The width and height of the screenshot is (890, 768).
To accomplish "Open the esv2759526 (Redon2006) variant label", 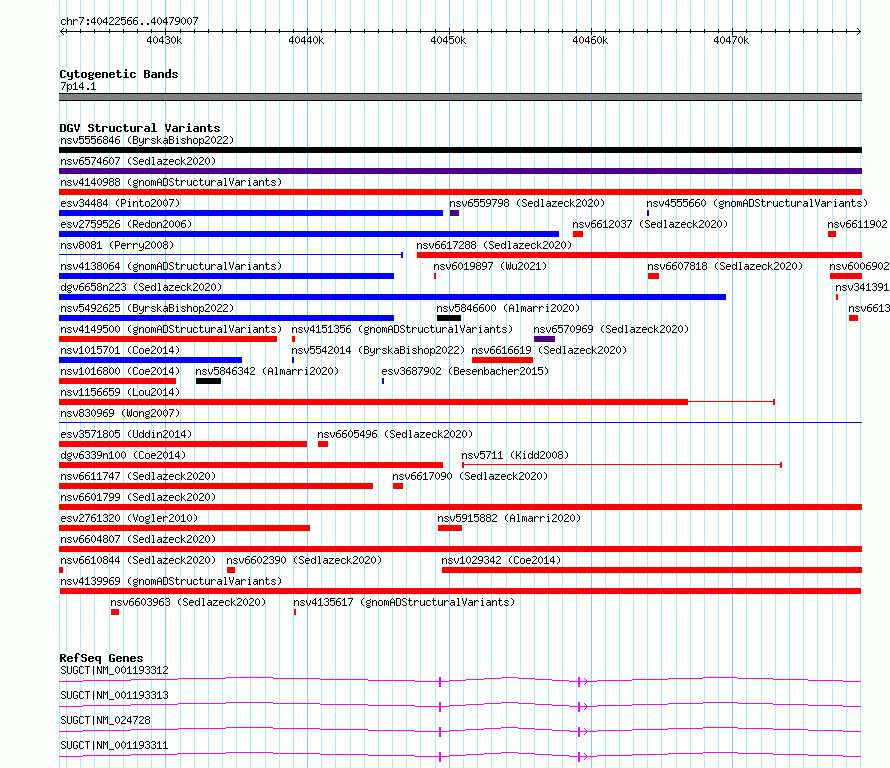I will (126, 224).
